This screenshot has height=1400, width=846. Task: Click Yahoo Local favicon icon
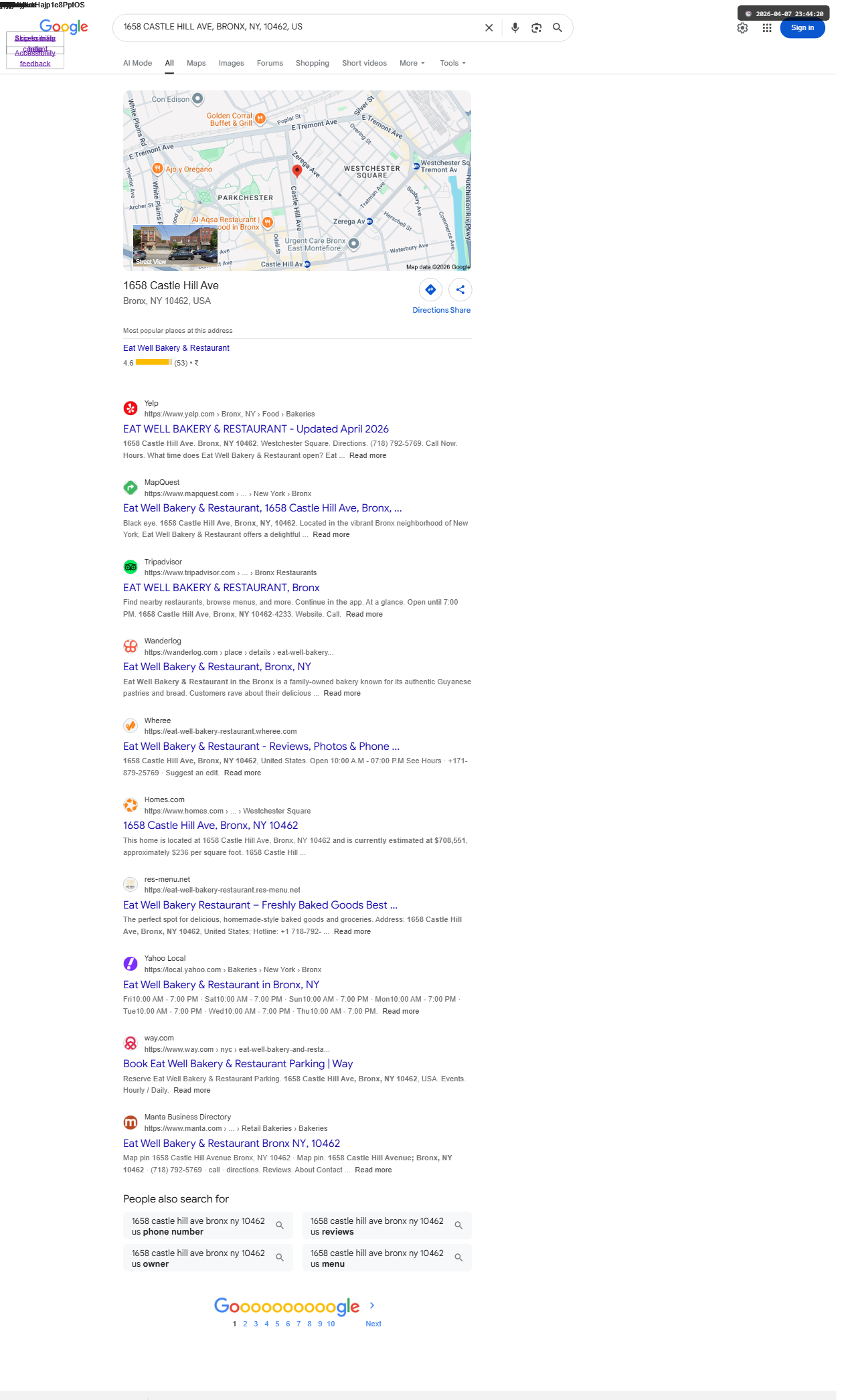coord(131,963)
